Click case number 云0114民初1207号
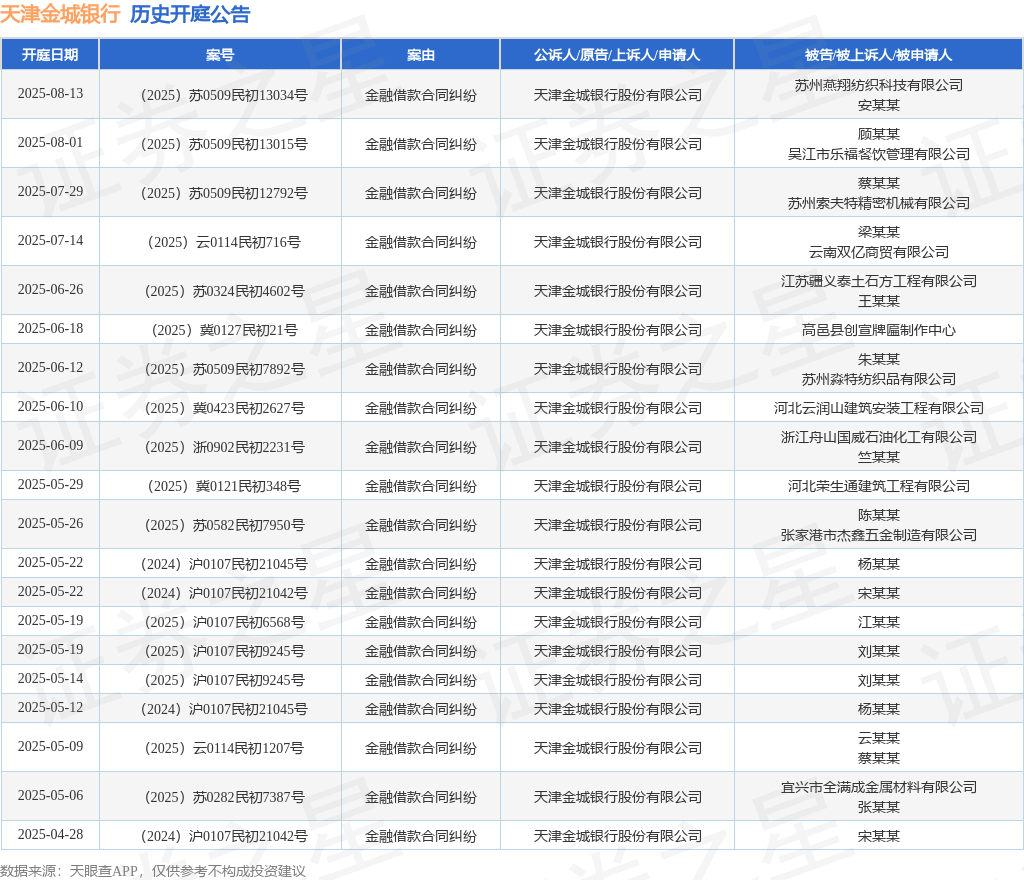The image size is (1024, 880). pos(225,748)
